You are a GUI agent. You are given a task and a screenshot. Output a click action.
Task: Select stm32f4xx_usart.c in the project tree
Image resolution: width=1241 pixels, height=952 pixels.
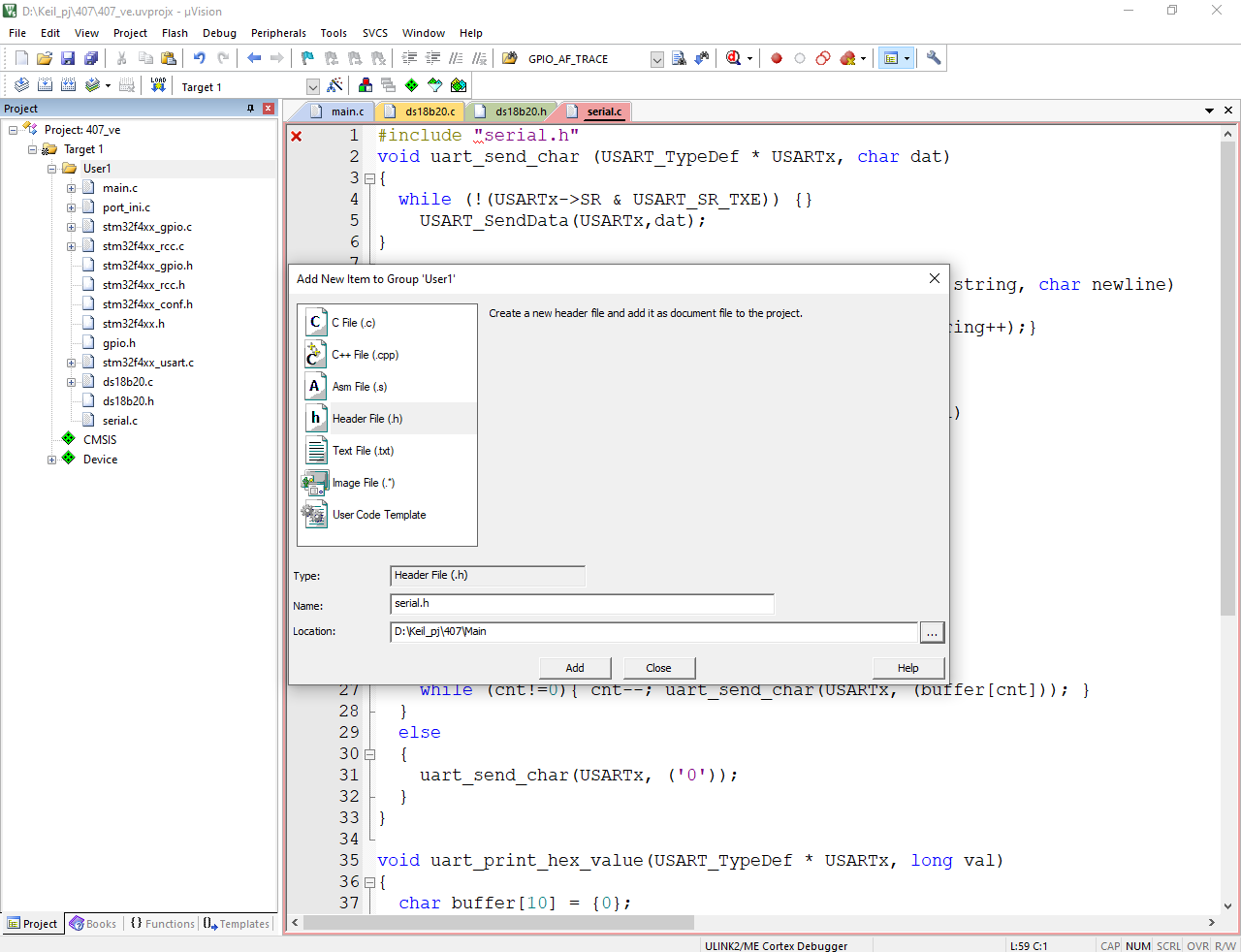click(148, 363)
